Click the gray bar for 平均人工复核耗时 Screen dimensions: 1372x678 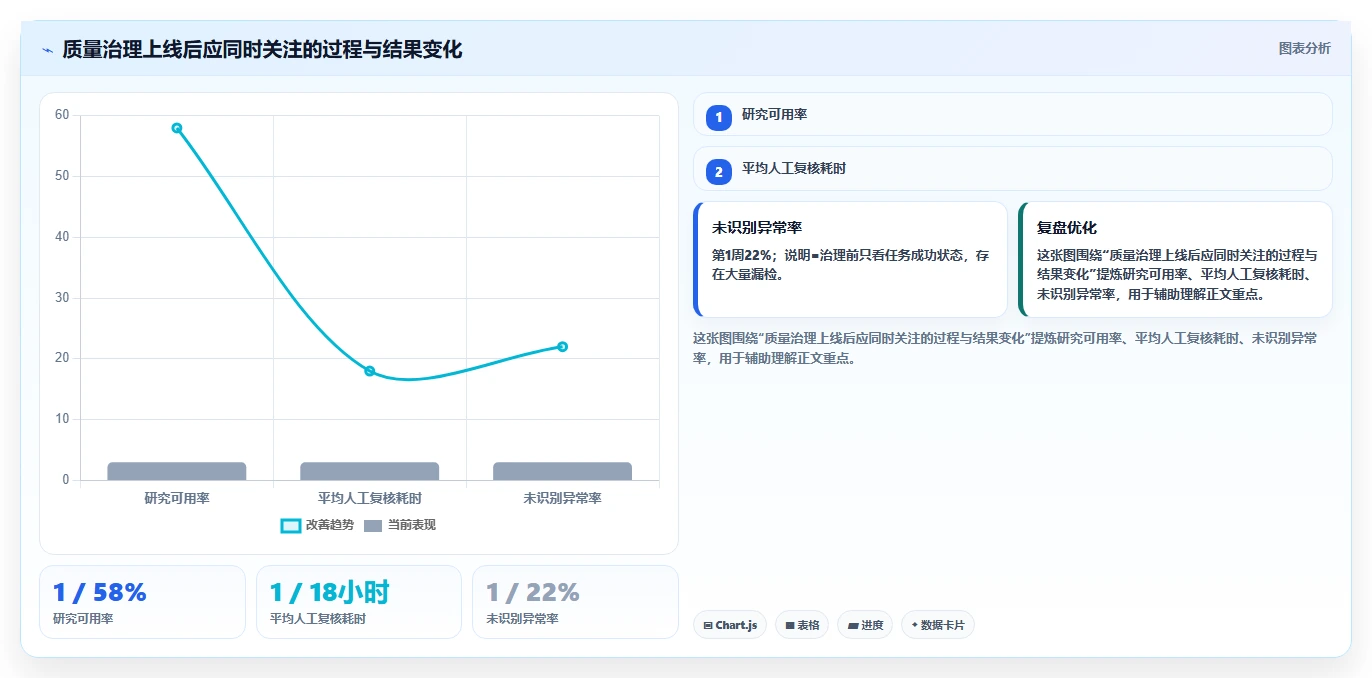click(369, 471)
